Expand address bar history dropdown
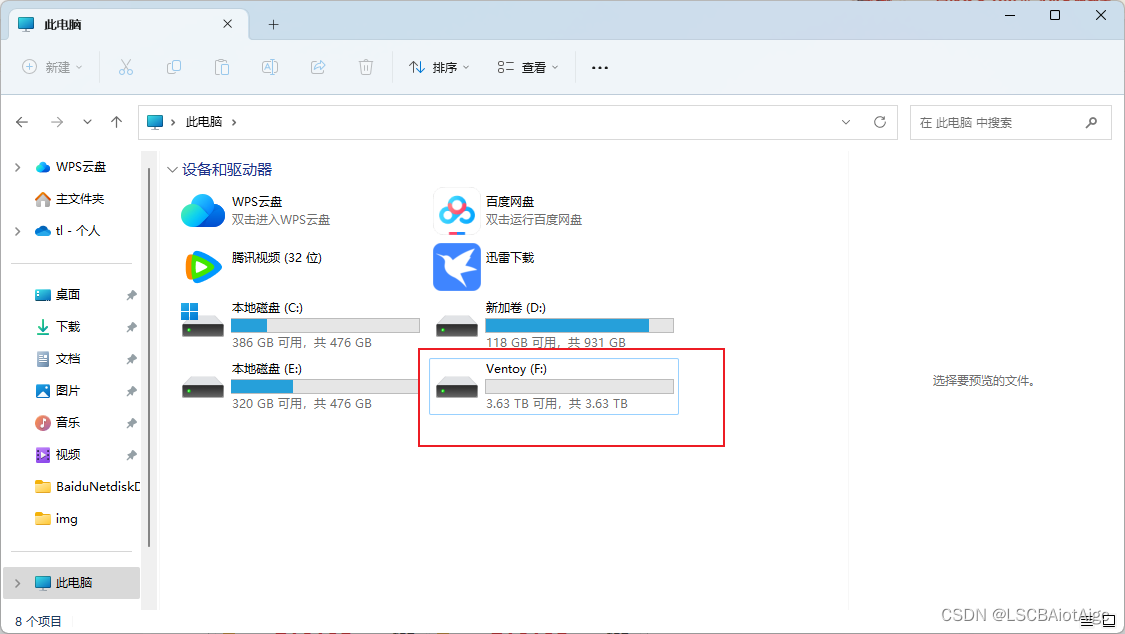 846,123
